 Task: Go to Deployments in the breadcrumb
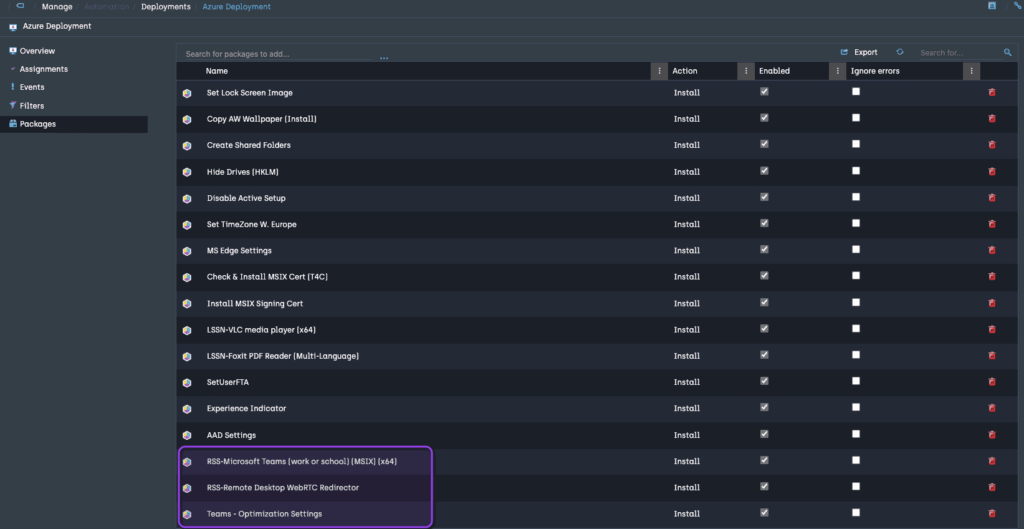(165, 7)
